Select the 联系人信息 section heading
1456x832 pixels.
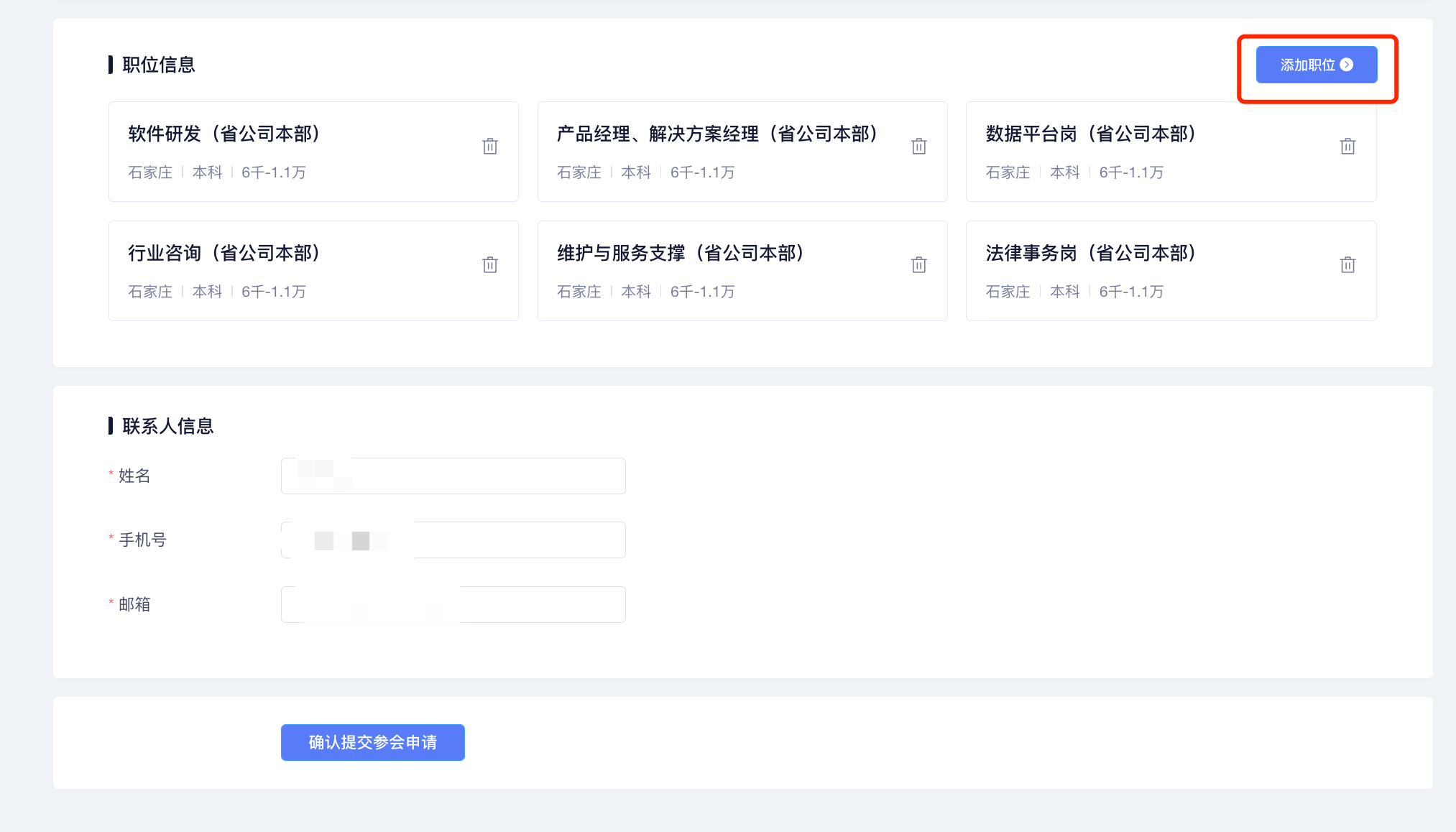tap(168, 426)
